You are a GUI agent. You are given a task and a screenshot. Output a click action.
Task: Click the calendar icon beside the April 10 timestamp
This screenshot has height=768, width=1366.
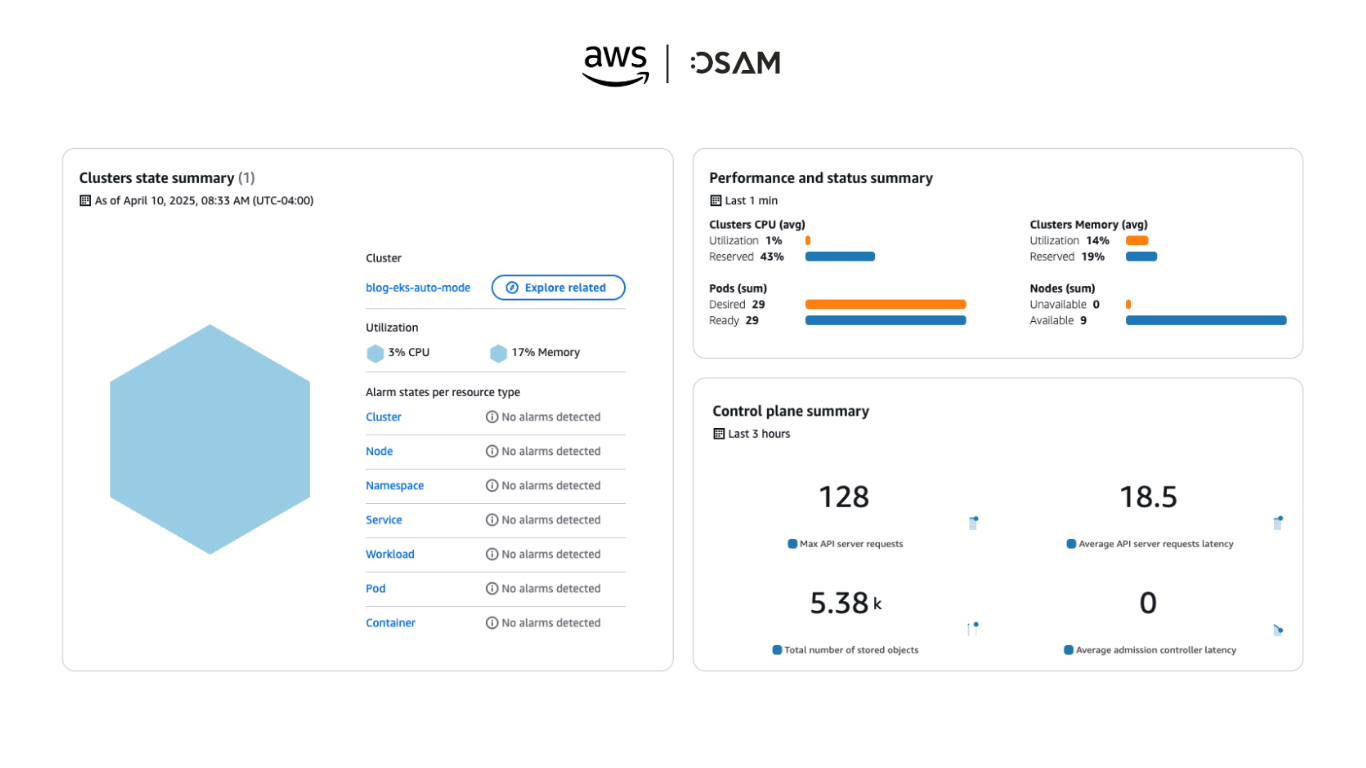pos(85,200)
